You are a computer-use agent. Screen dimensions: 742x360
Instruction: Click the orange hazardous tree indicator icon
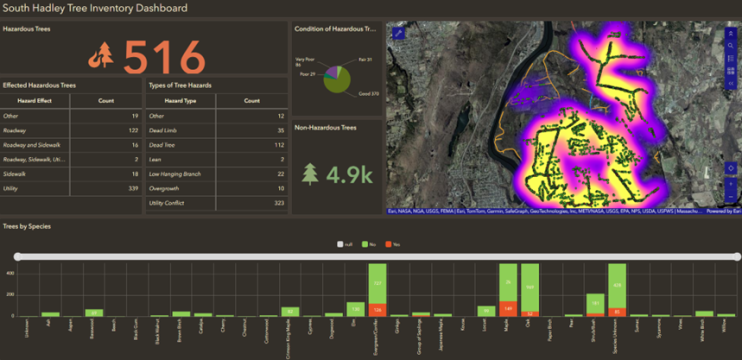tap(101, 54)
